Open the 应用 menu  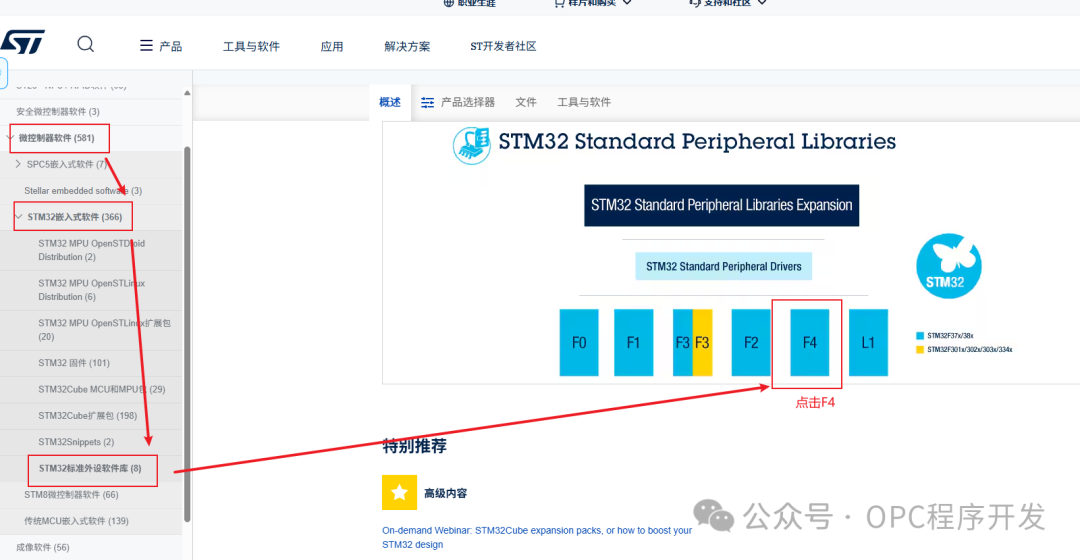click(x=331, y=46)
